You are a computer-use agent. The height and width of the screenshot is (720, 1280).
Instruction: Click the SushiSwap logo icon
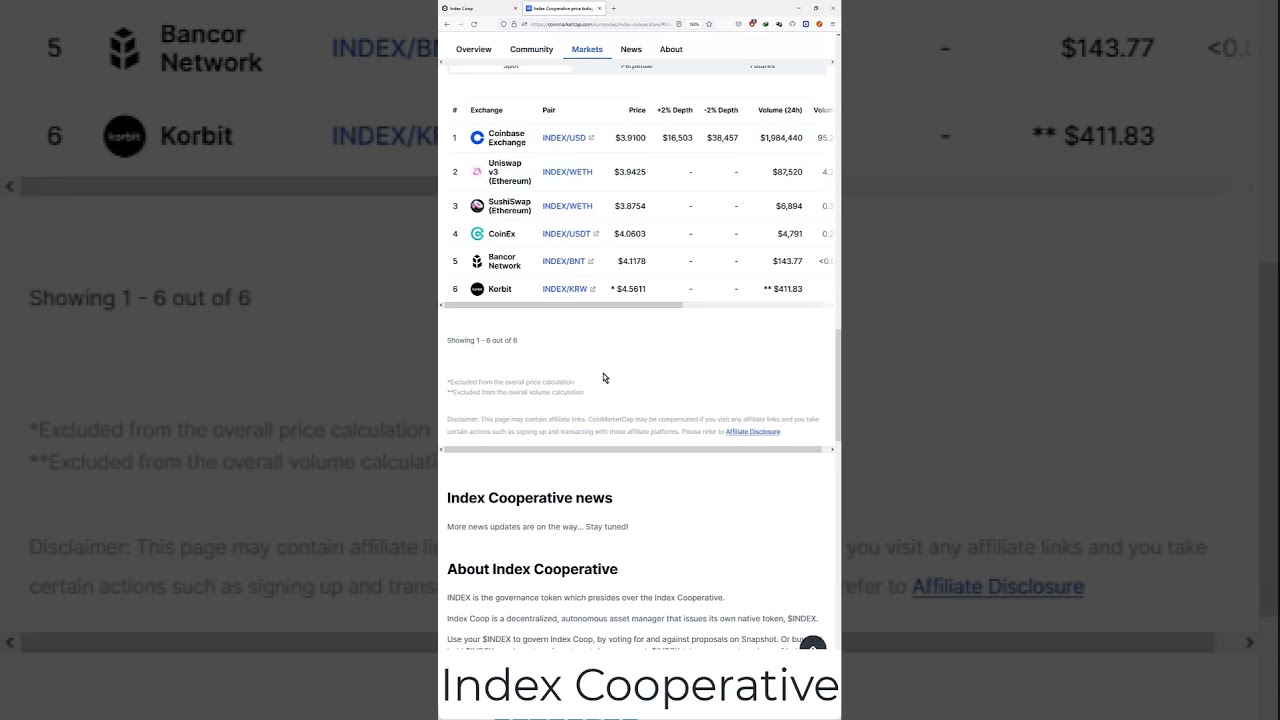click(x=477, y=206)
